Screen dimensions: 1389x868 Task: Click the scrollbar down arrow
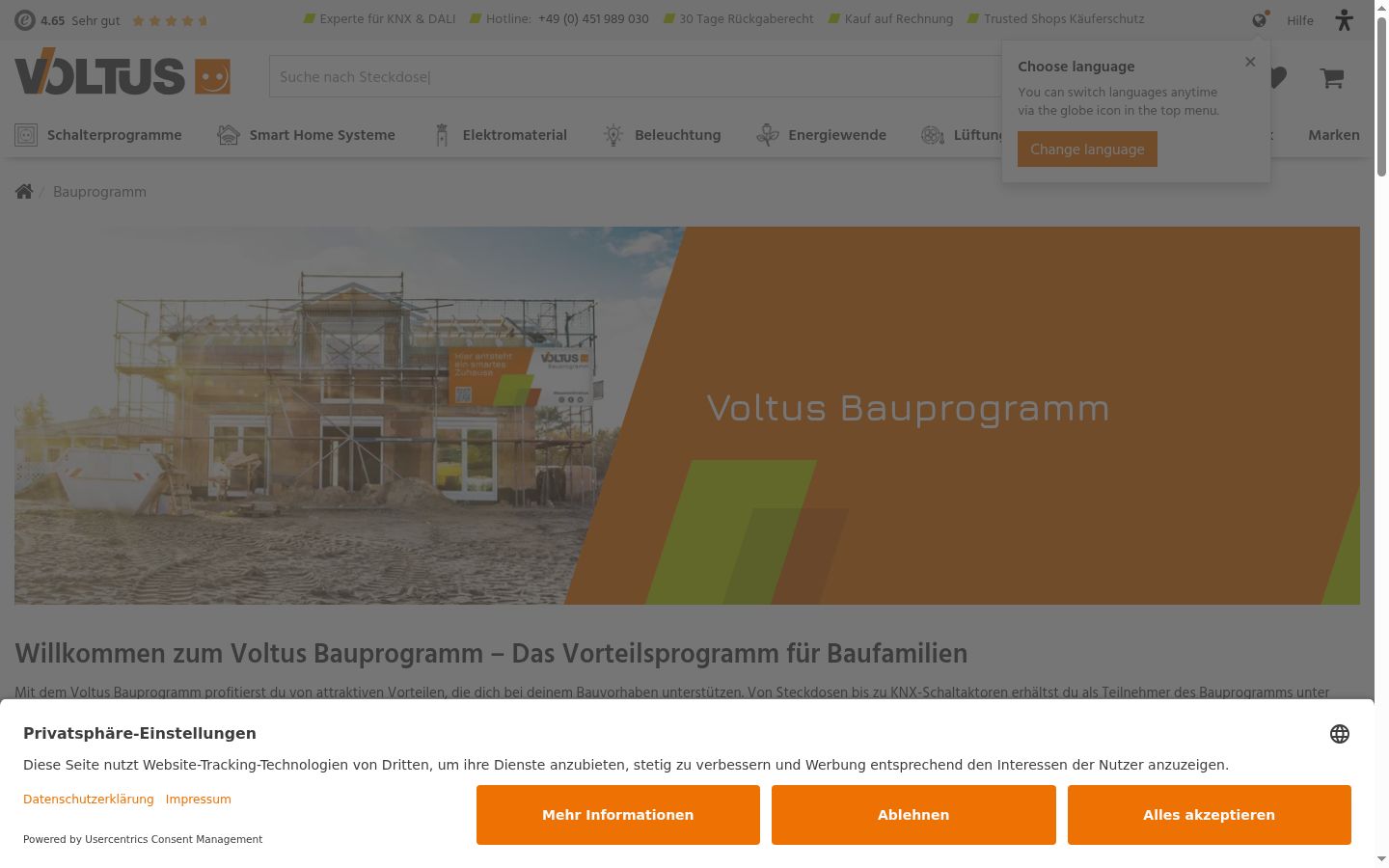pos(1381,859)
